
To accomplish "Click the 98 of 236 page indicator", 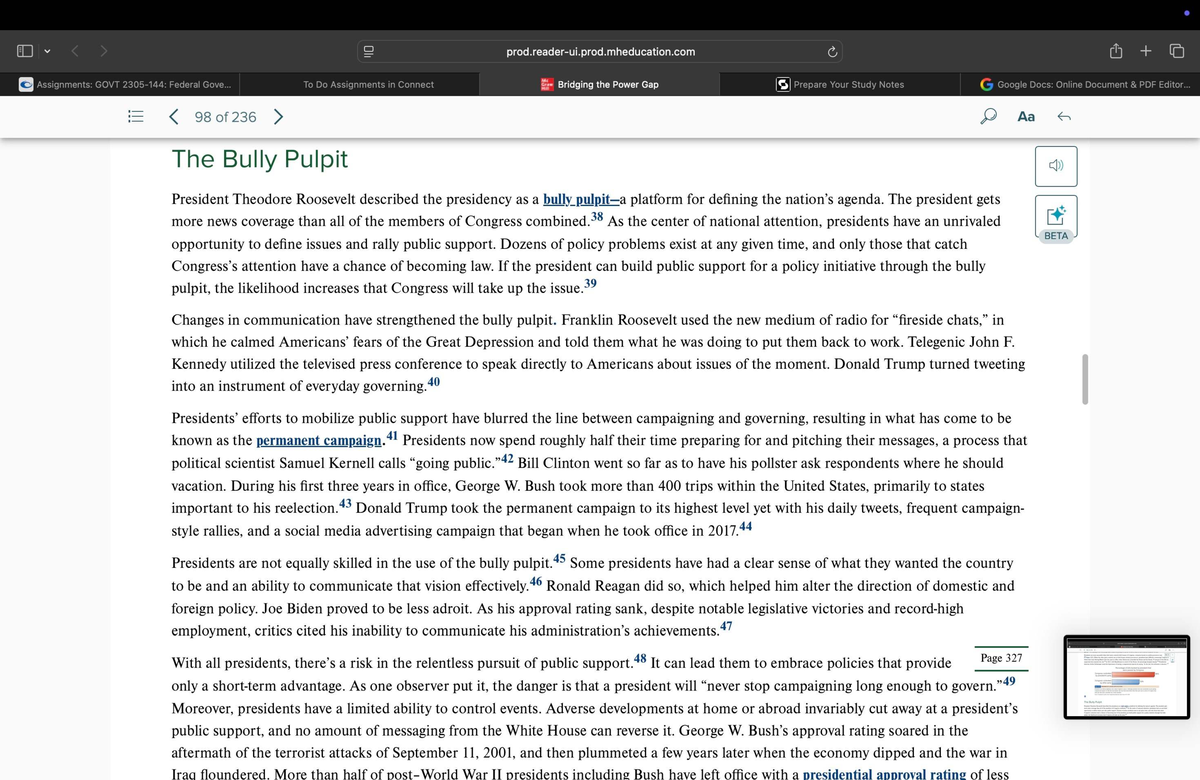I will 225,117.
